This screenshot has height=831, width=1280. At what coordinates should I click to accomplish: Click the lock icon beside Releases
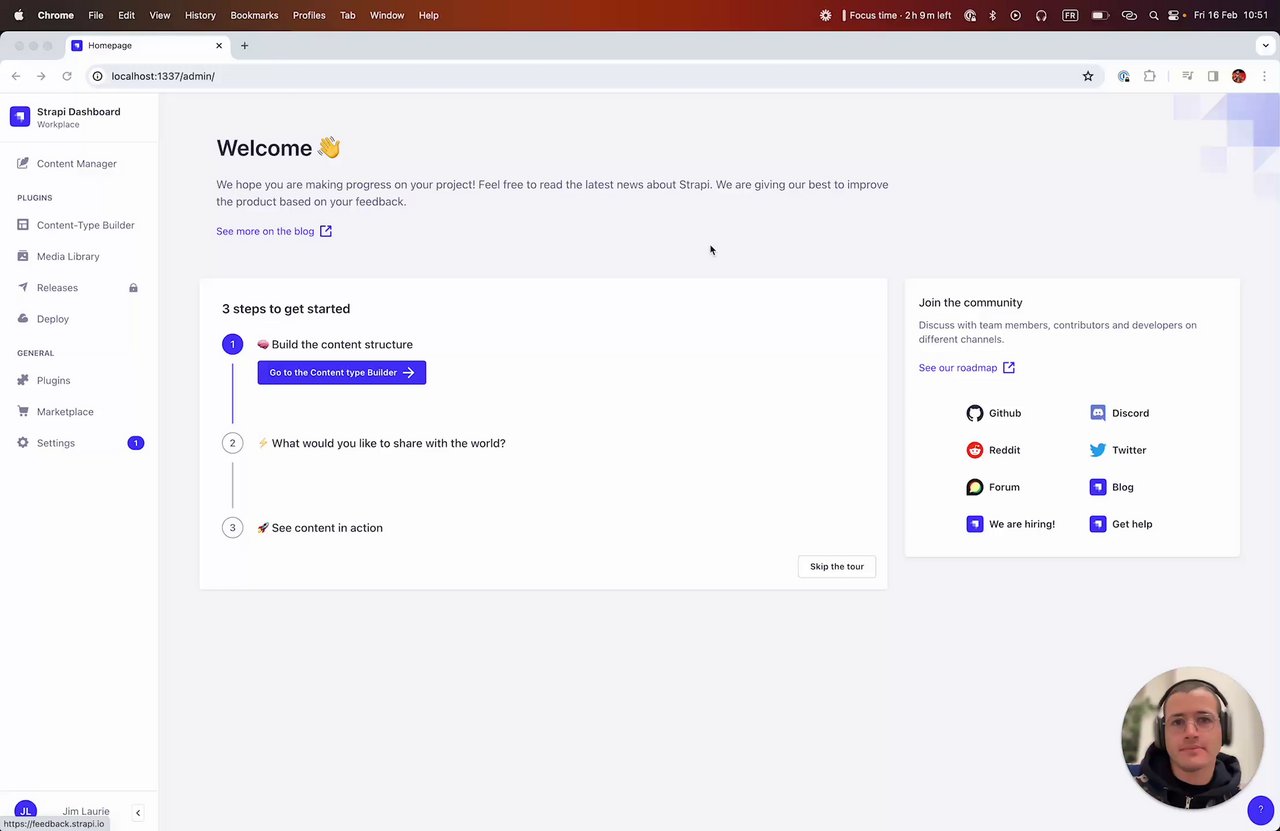(x=133, y=288)
